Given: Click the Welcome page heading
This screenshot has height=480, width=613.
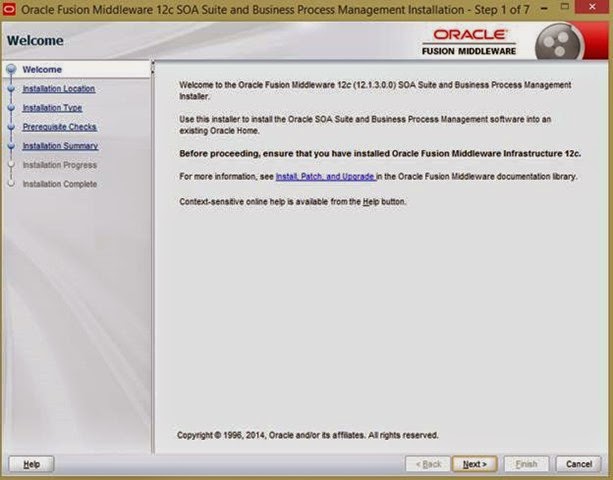Looking at the screenshot, I should 35,41.
